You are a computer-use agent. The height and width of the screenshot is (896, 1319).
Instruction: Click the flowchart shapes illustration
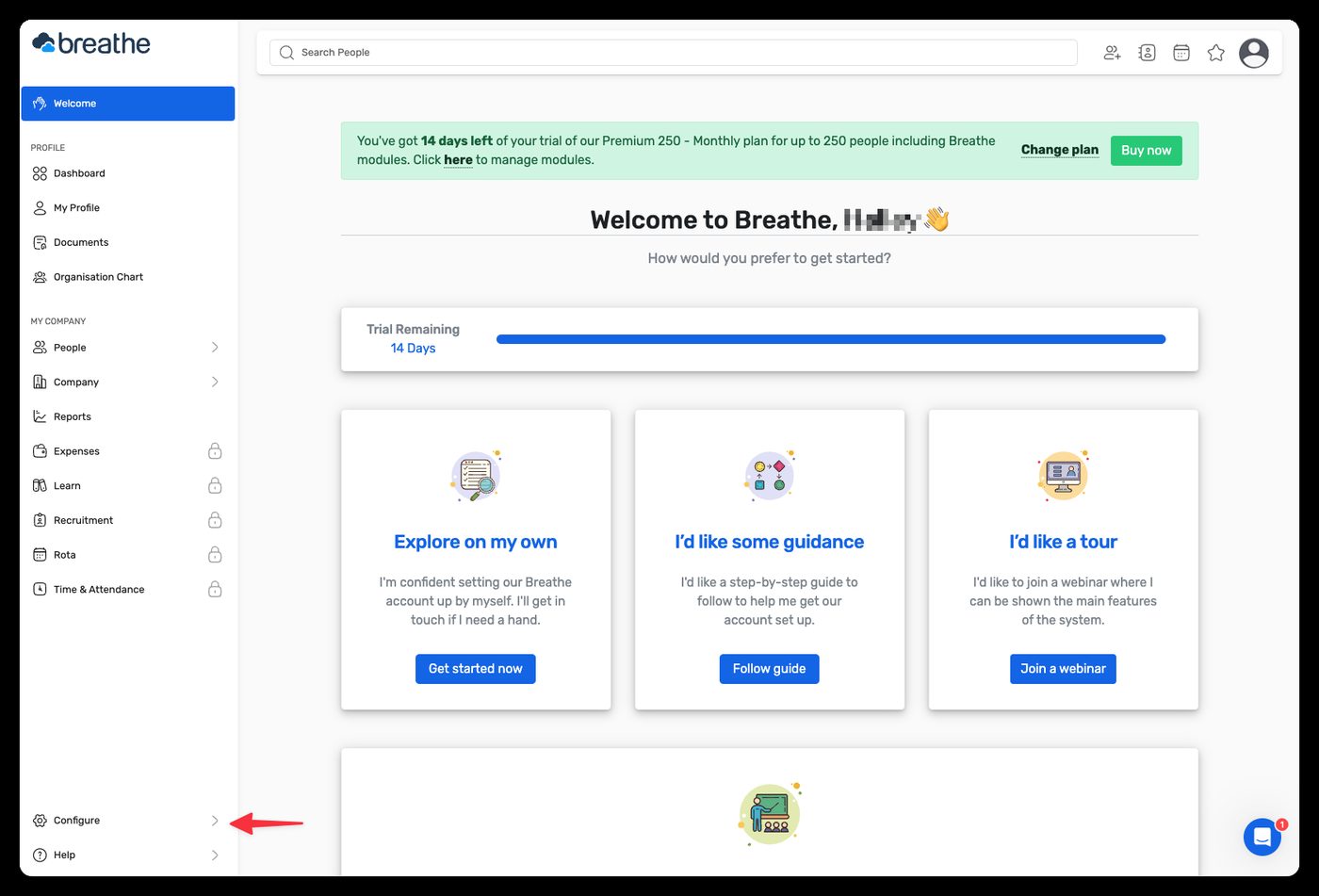(x=770, y=475)
